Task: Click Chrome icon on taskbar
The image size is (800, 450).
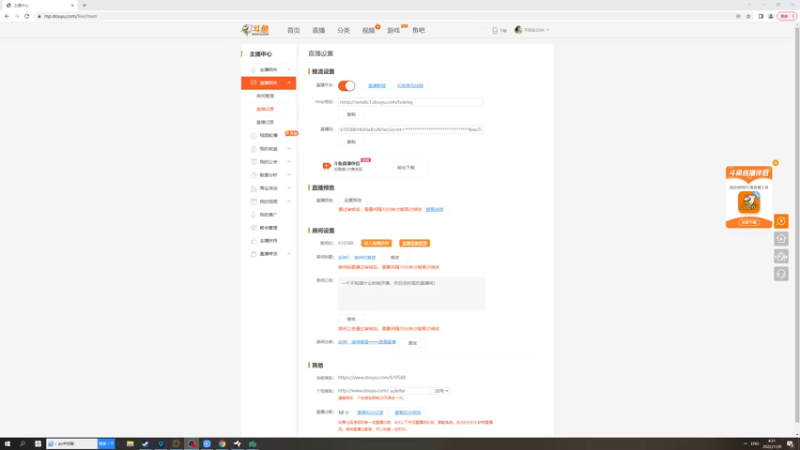Action: [222, 444]
